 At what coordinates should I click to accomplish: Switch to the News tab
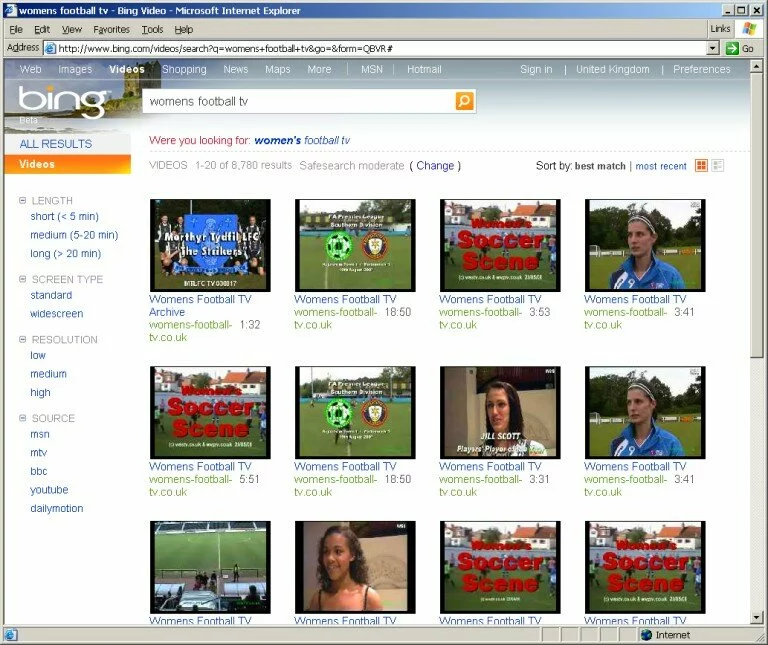pyautogui.click(x=236, y=70)
